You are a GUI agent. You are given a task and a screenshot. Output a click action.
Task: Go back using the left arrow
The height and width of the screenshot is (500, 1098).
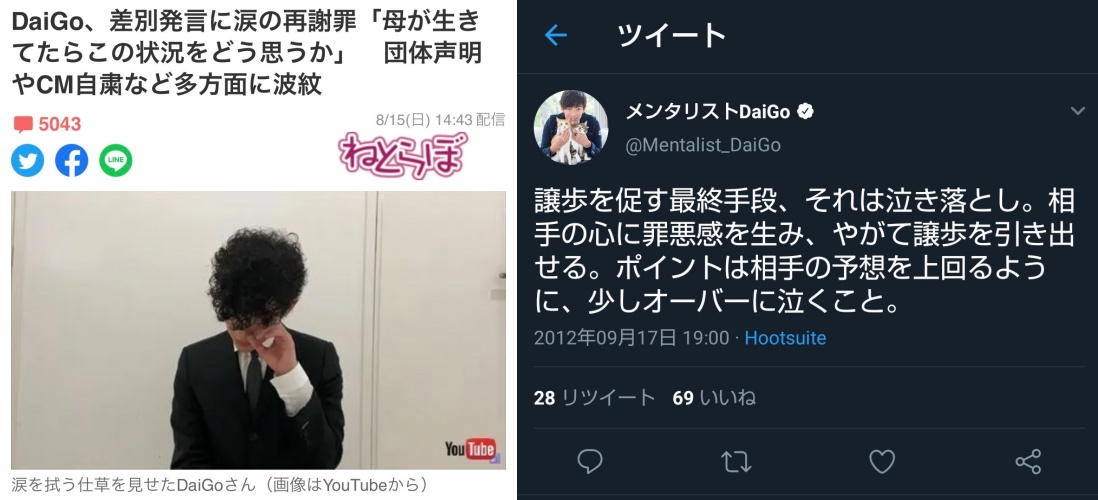(555, 35)
